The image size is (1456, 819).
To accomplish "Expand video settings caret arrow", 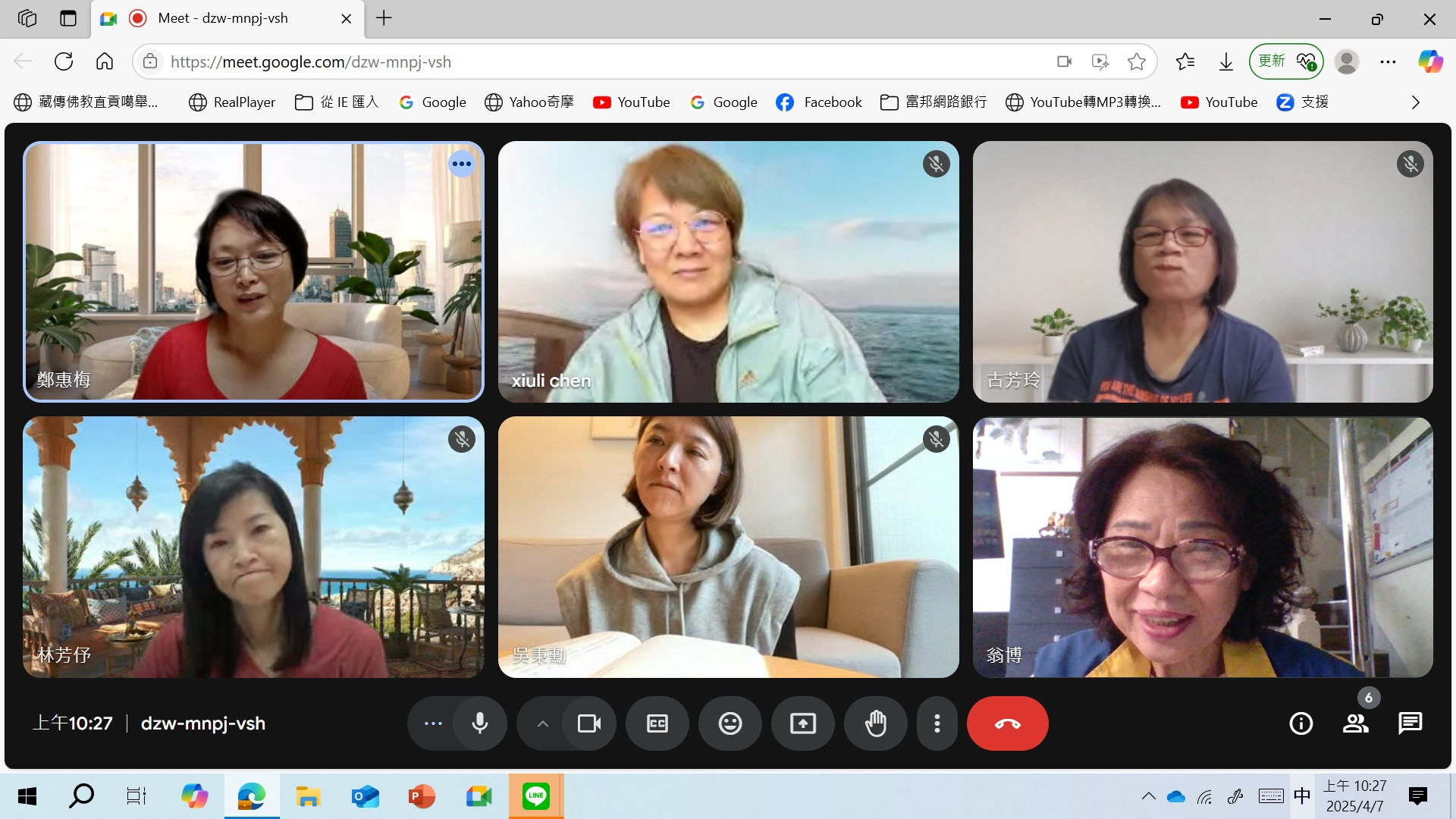I will point(542,723).
